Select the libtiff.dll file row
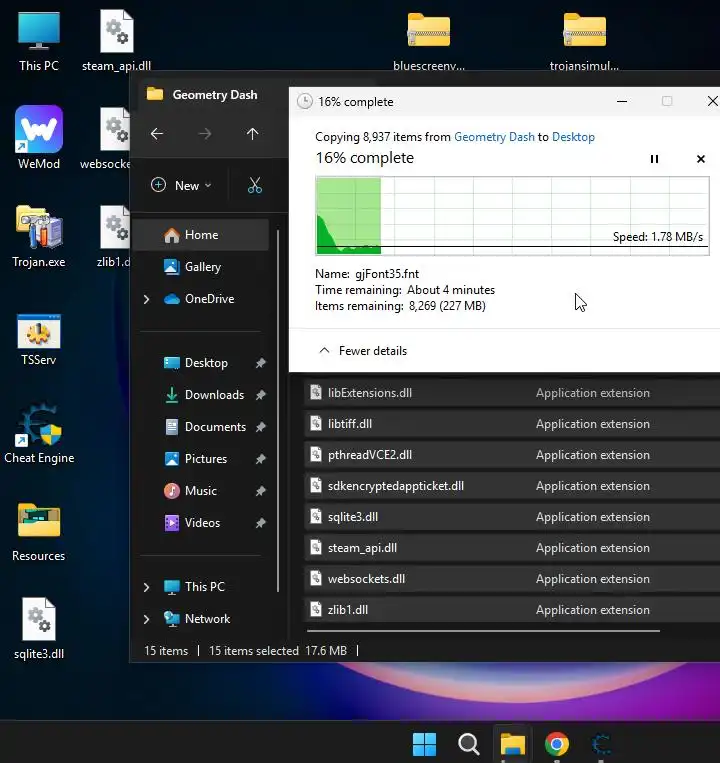The height and width of the screenshot is (763, 720). (x=512, y=424)
